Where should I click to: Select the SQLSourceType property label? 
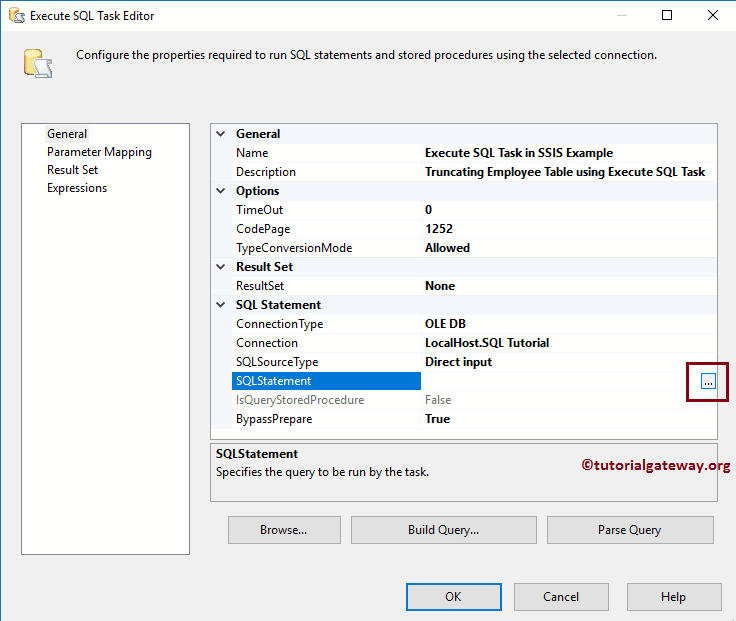[x=326, y=362]
